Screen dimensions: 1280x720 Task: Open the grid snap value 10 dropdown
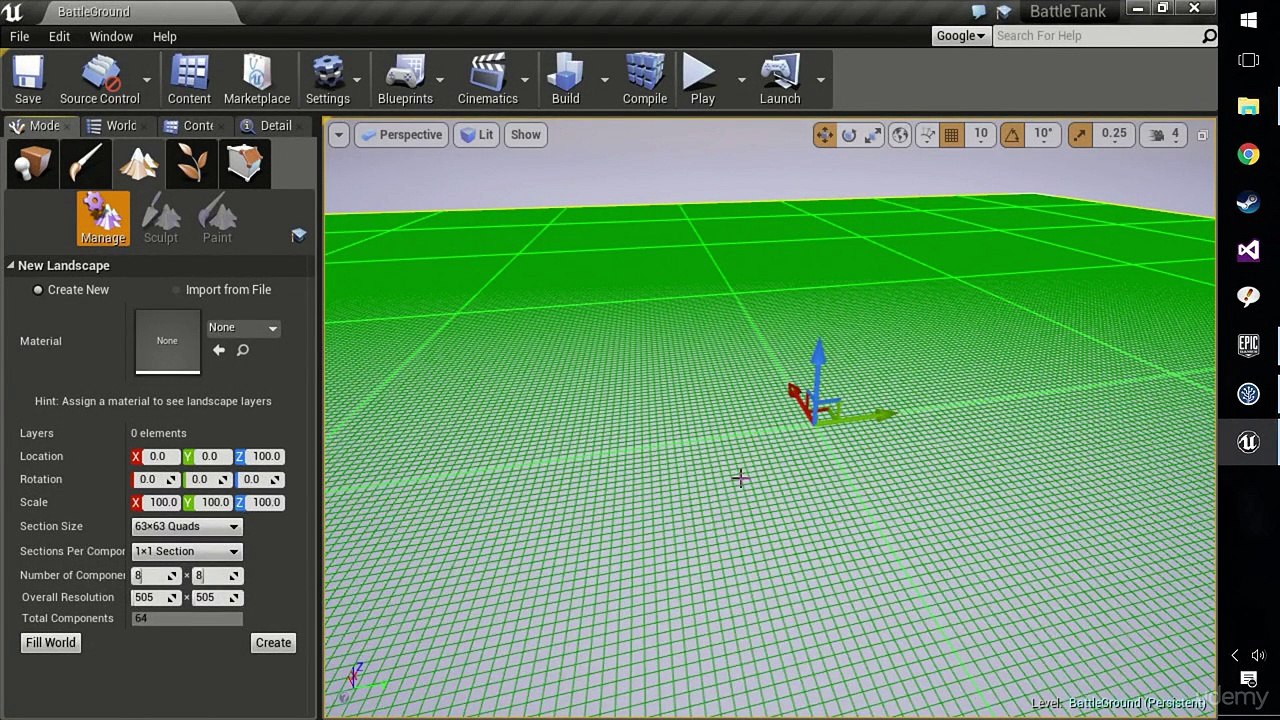981,134
